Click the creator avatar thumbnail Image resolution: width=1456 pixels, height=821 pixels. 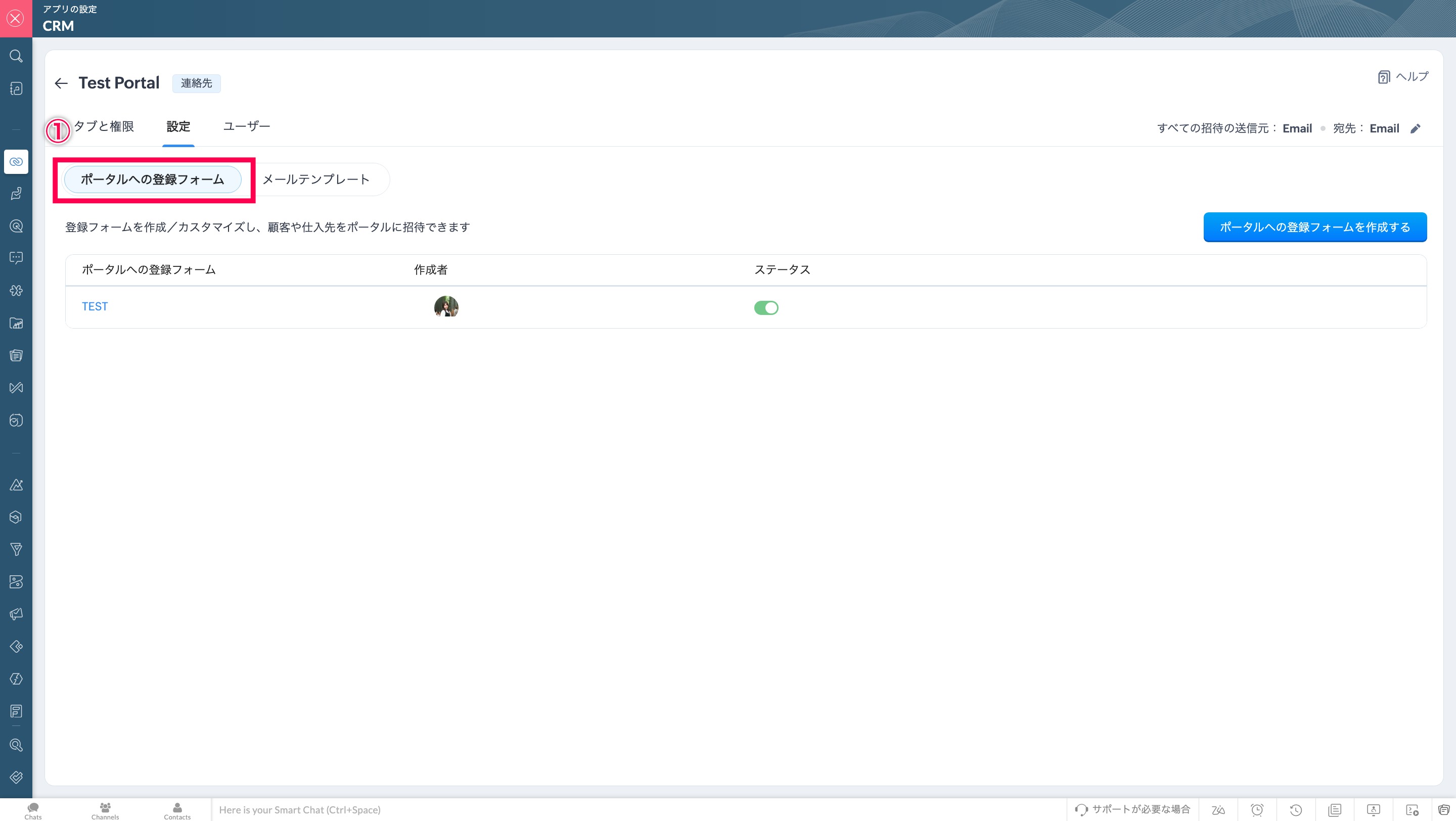pos(446,307)
